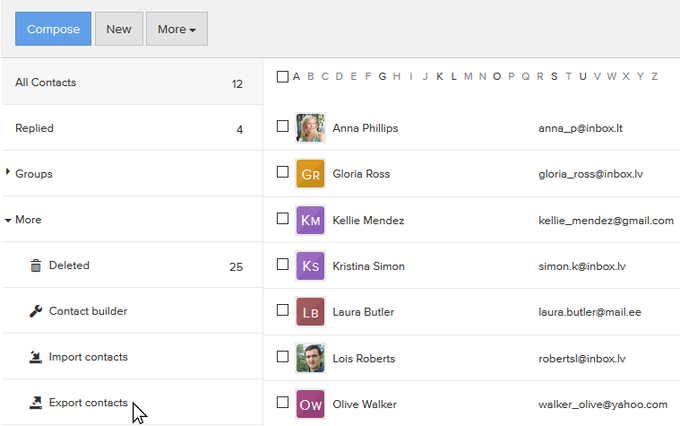Screen dimensions: 680x426
Task: Click the Import contacts icon
Action: 36,357
